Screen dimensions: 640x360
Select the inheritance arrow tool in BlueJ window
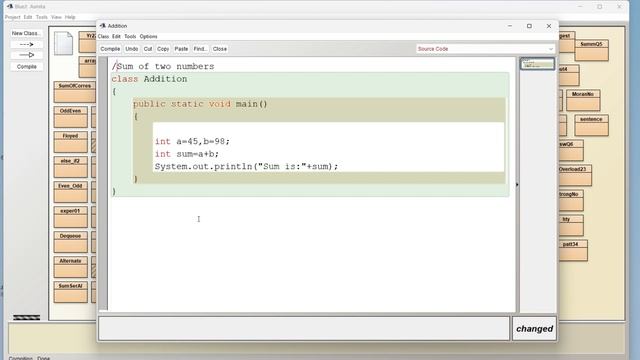pyautogui.click(x=27, y=55)
